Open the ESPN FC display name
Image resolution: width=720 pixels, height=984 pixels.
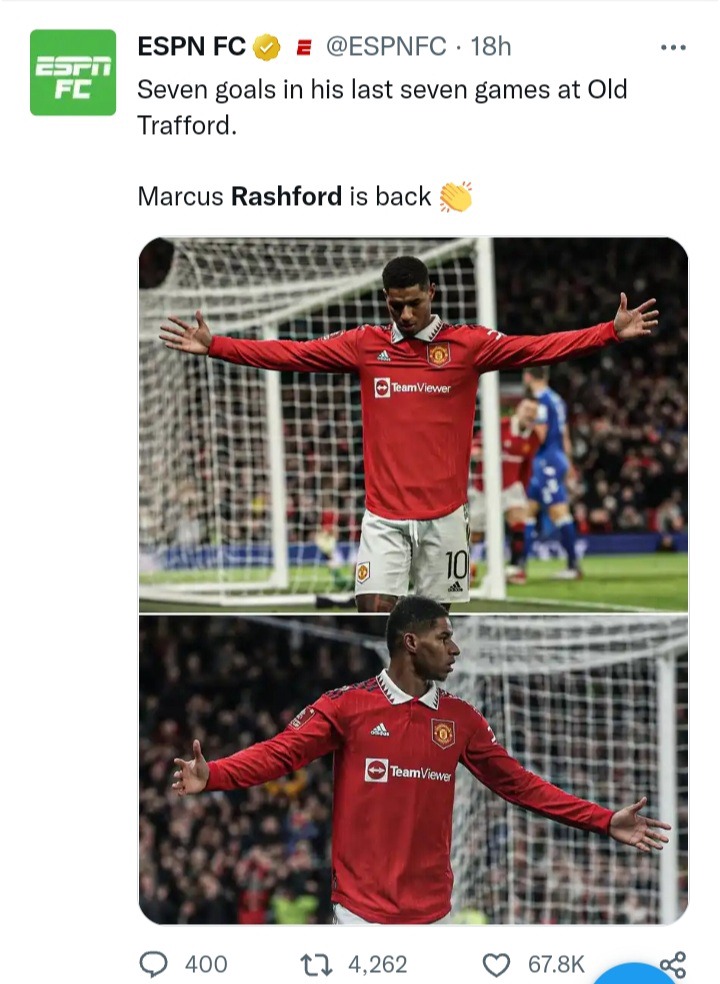191,46
